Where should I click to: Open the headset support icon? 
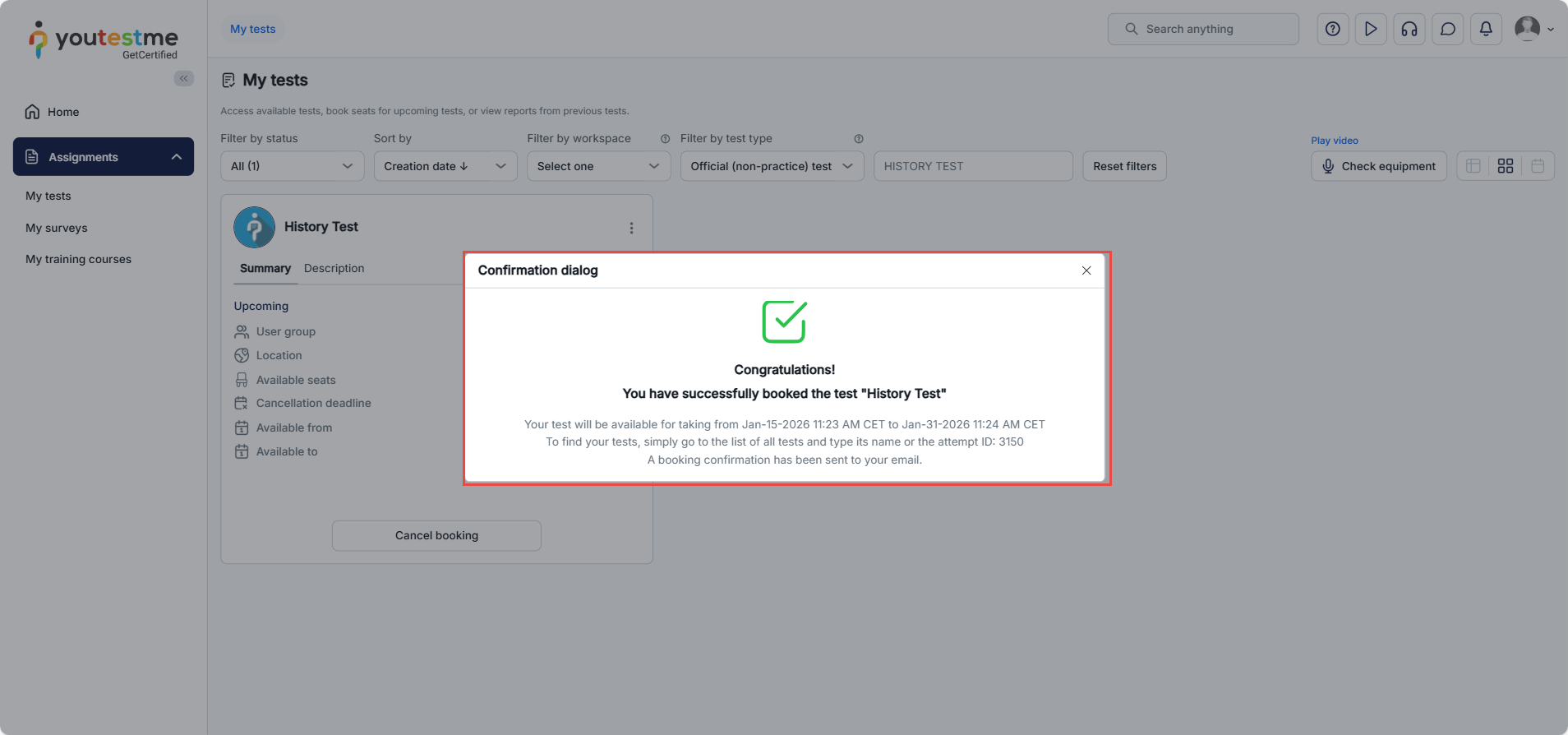point(1409,30)
